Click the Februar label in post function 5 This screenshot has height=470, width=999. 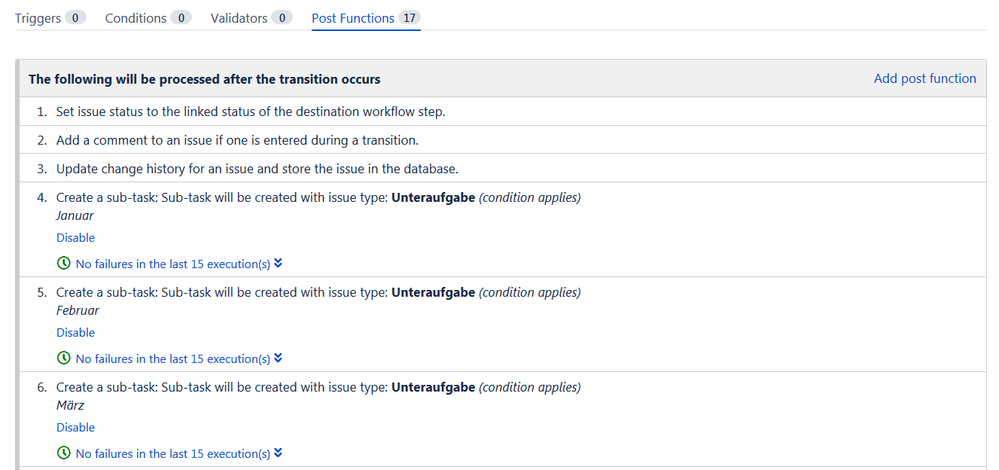tap(78, 310)
